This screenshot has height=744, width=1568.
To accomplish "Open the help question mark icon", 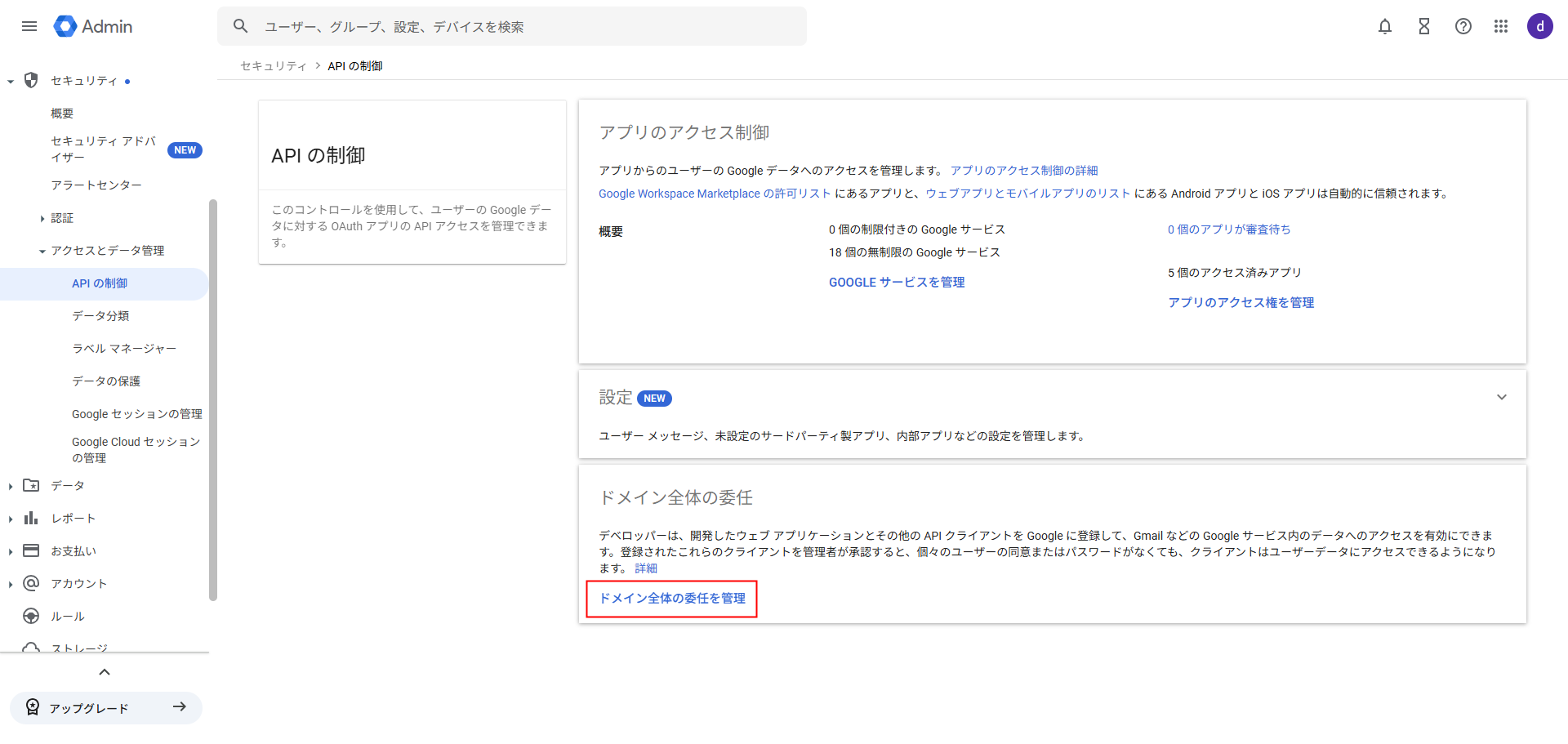I will point(1463,26).
